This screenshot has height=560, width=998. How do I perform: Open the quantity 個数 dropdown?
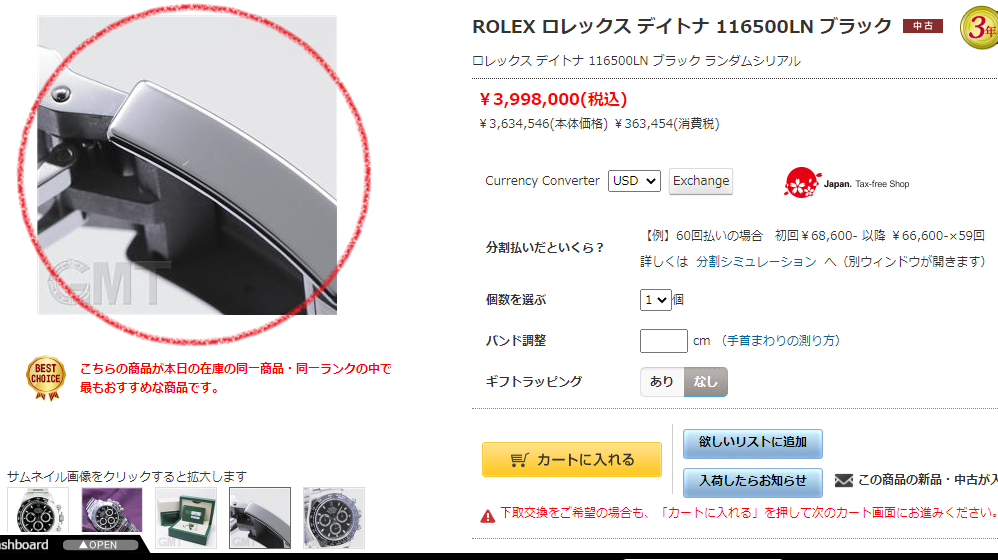coord(656,300)
